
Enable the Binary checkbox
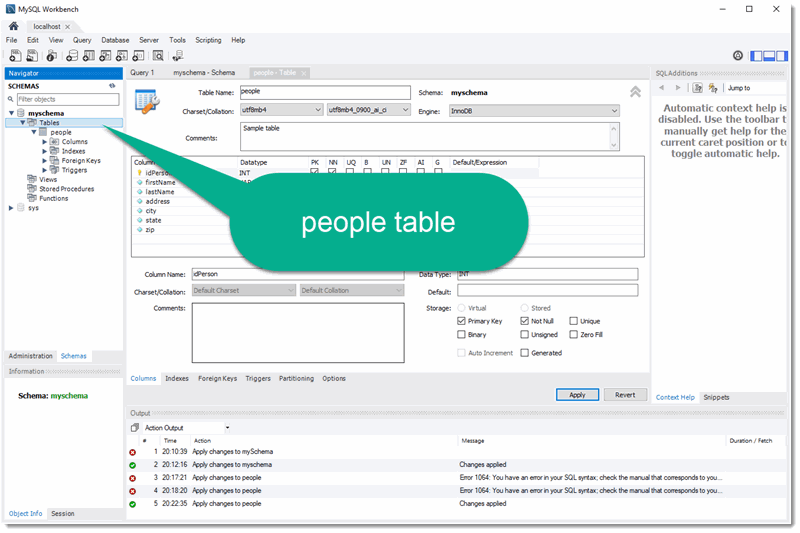tap(461, 335)
